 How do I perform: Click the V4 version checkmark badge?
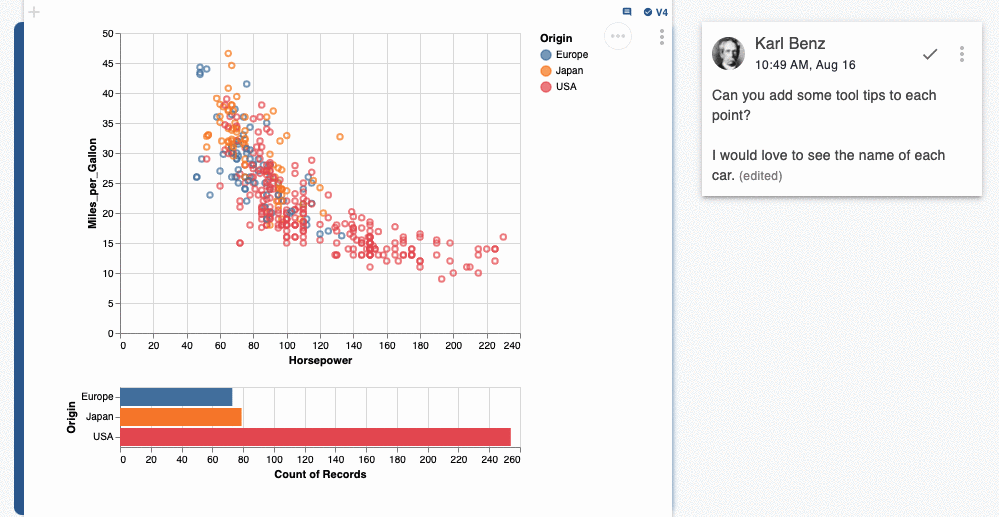(656, 12)
